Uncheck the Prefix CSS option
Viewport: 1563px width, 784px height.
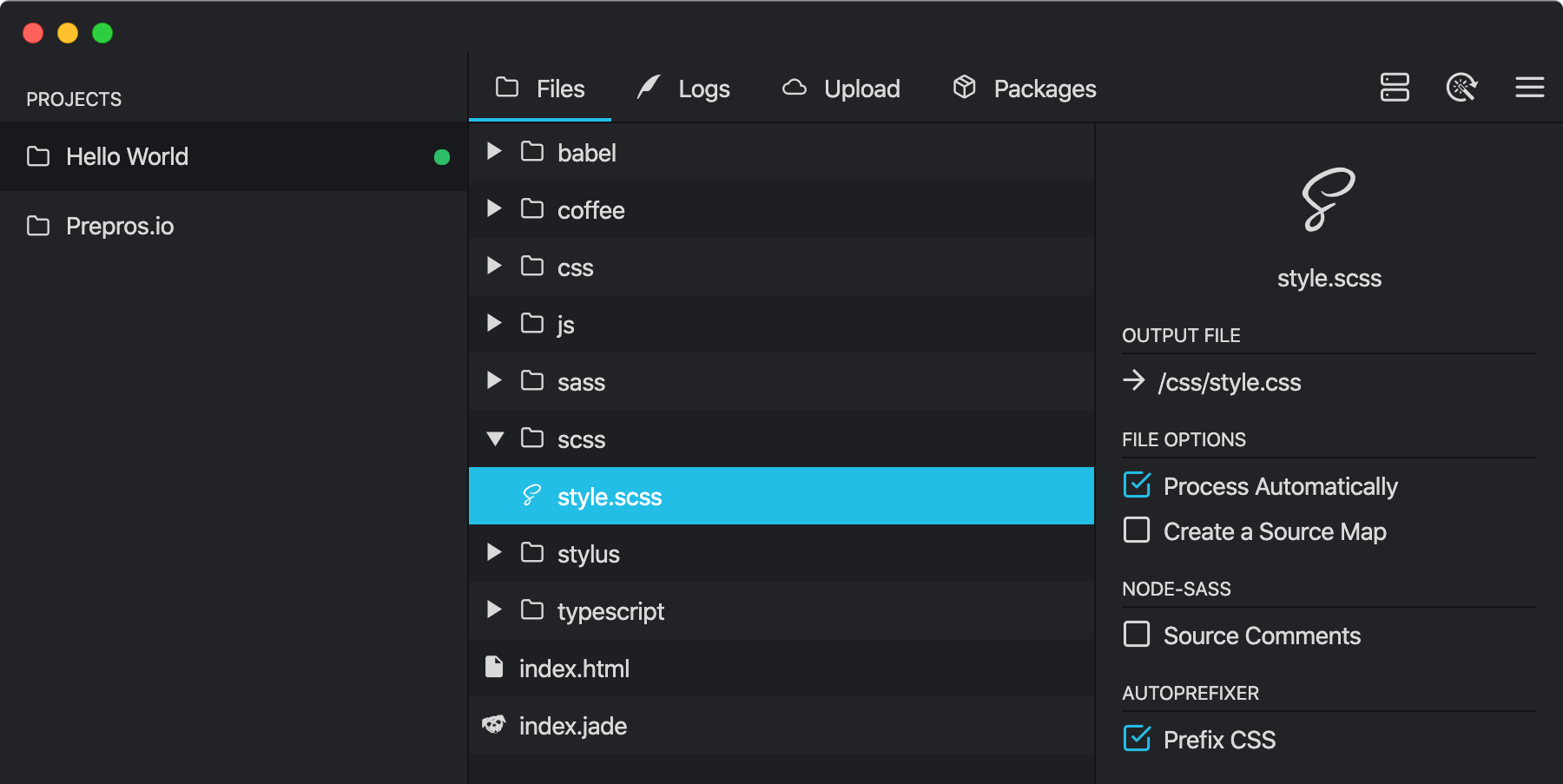pyautogui.click(x=1137, y=739)
